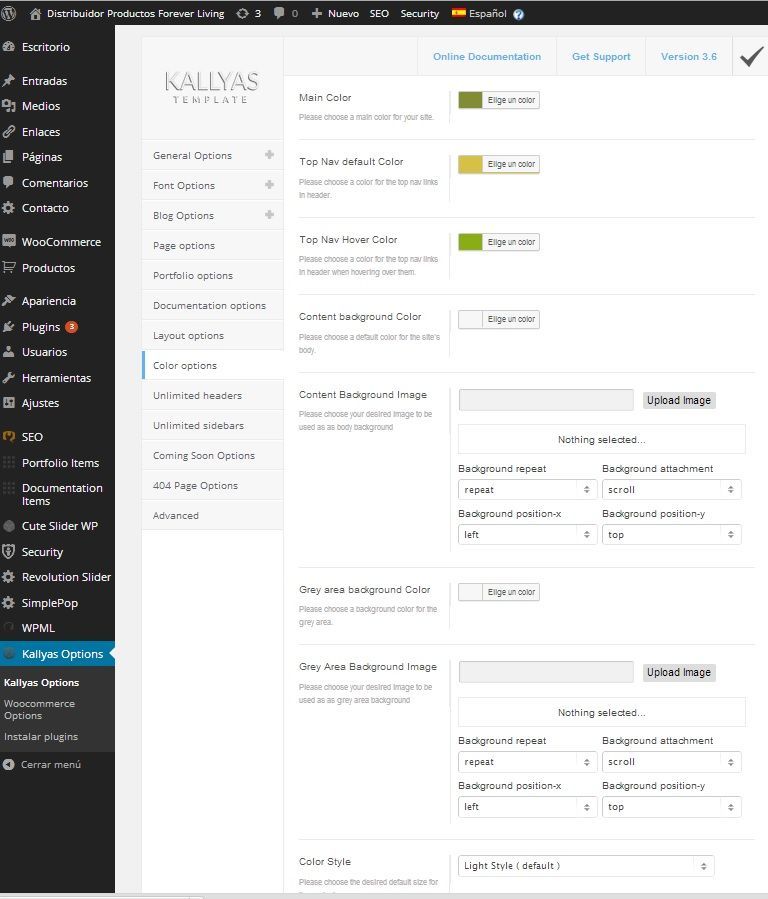Click the Medios media icon
768x899 pixels.
point(9,106)
